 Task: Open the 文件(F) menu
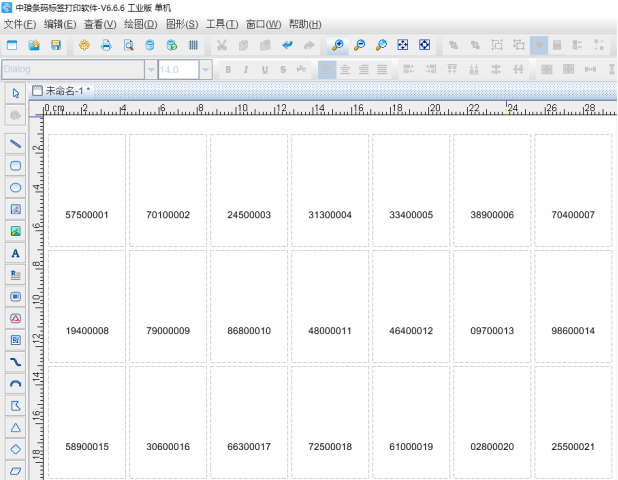[x=20, y=24]
